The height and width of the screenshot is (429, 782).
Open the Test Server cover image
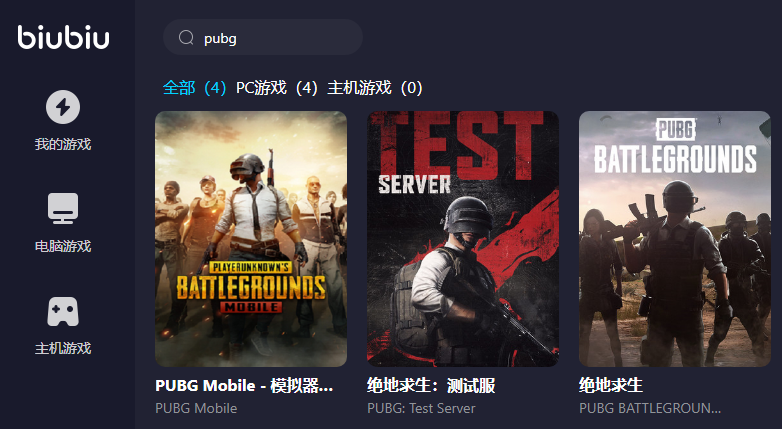click(463, 238)
